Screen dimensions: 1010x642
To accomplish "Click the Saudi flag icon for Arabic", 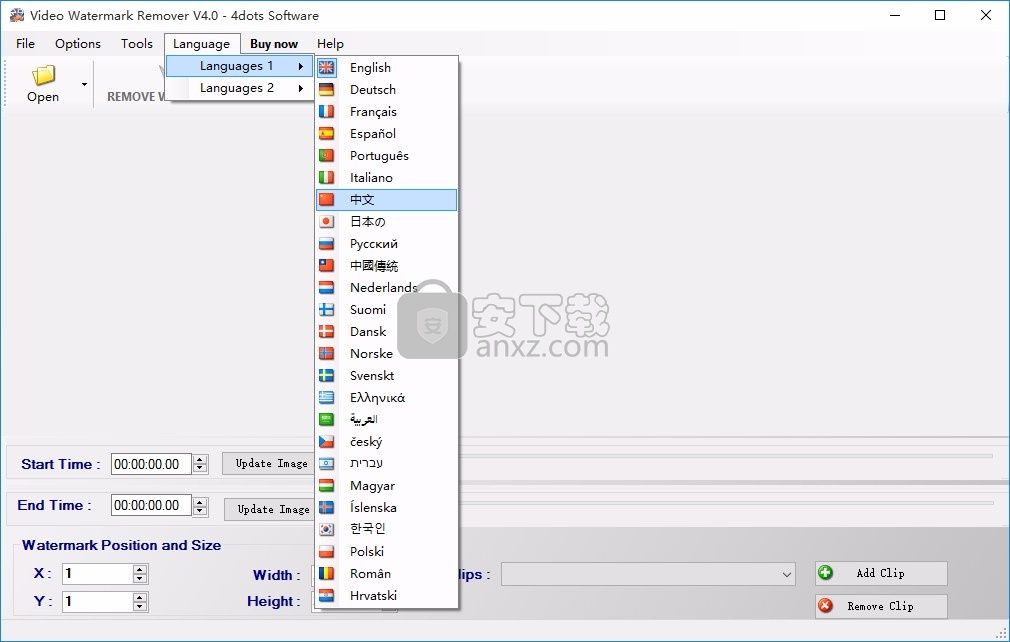I will pos(327,419).
